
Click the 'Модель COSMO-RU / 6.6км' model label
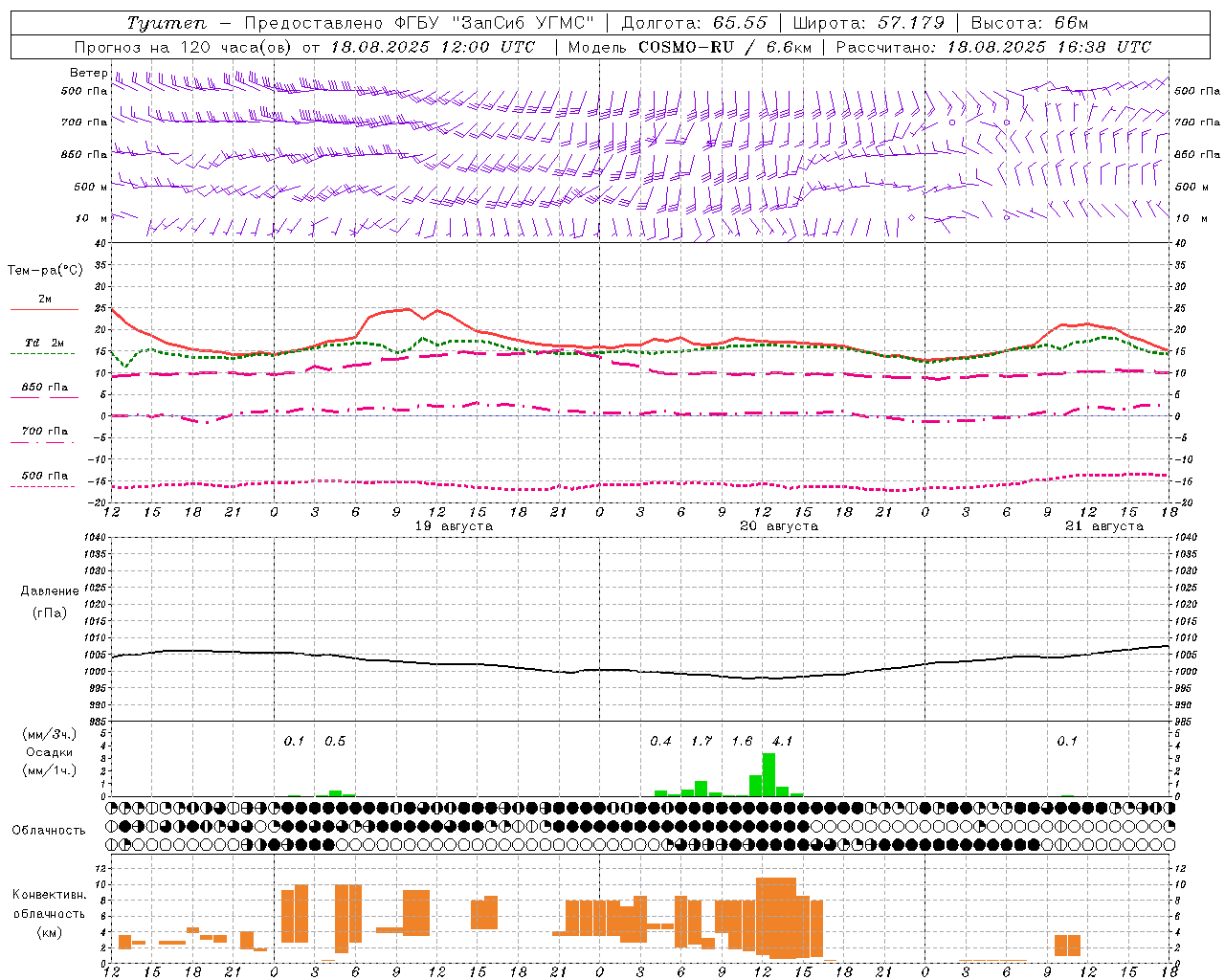pos(690,47)
